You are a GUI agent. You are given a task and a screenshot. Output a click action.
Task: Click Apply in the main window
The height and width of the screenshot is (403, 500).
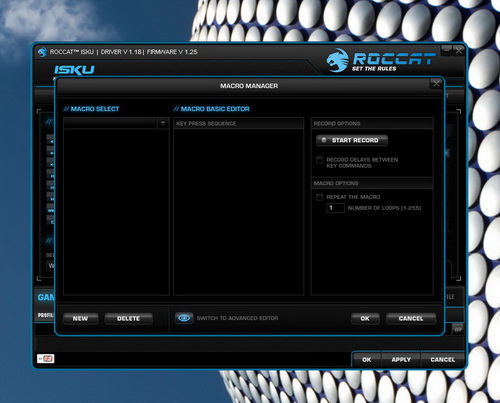tap(401, 360)
